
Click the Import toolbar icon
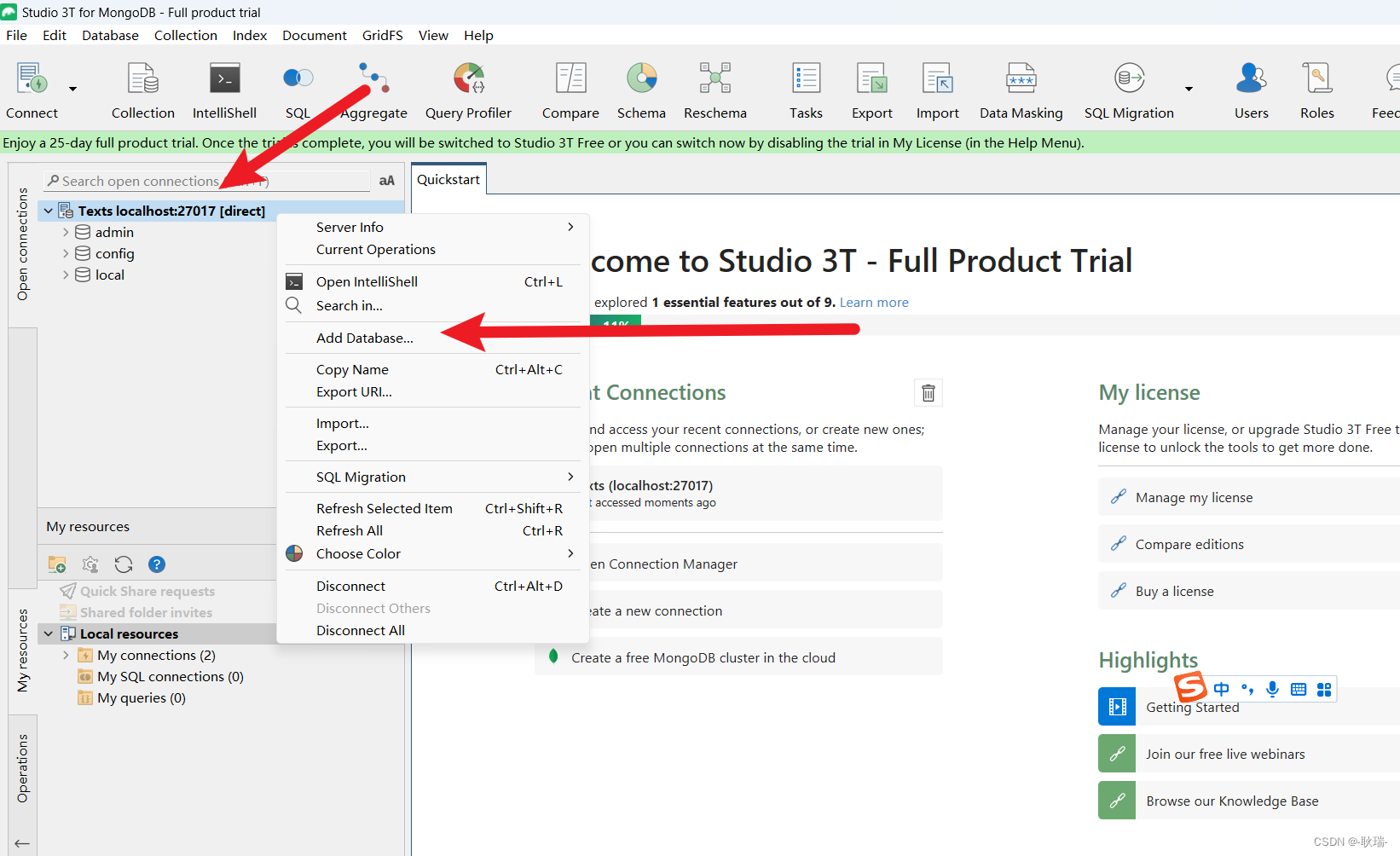point(938,78)
